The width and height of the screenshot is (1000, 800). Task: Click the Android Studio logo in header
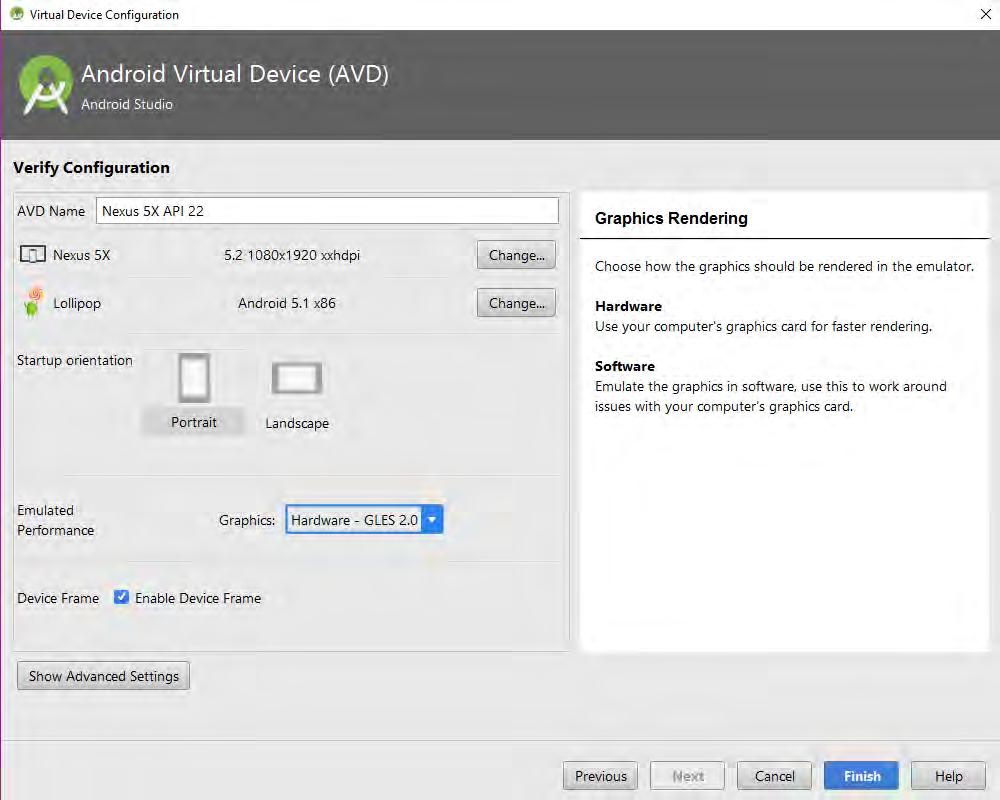45,85
